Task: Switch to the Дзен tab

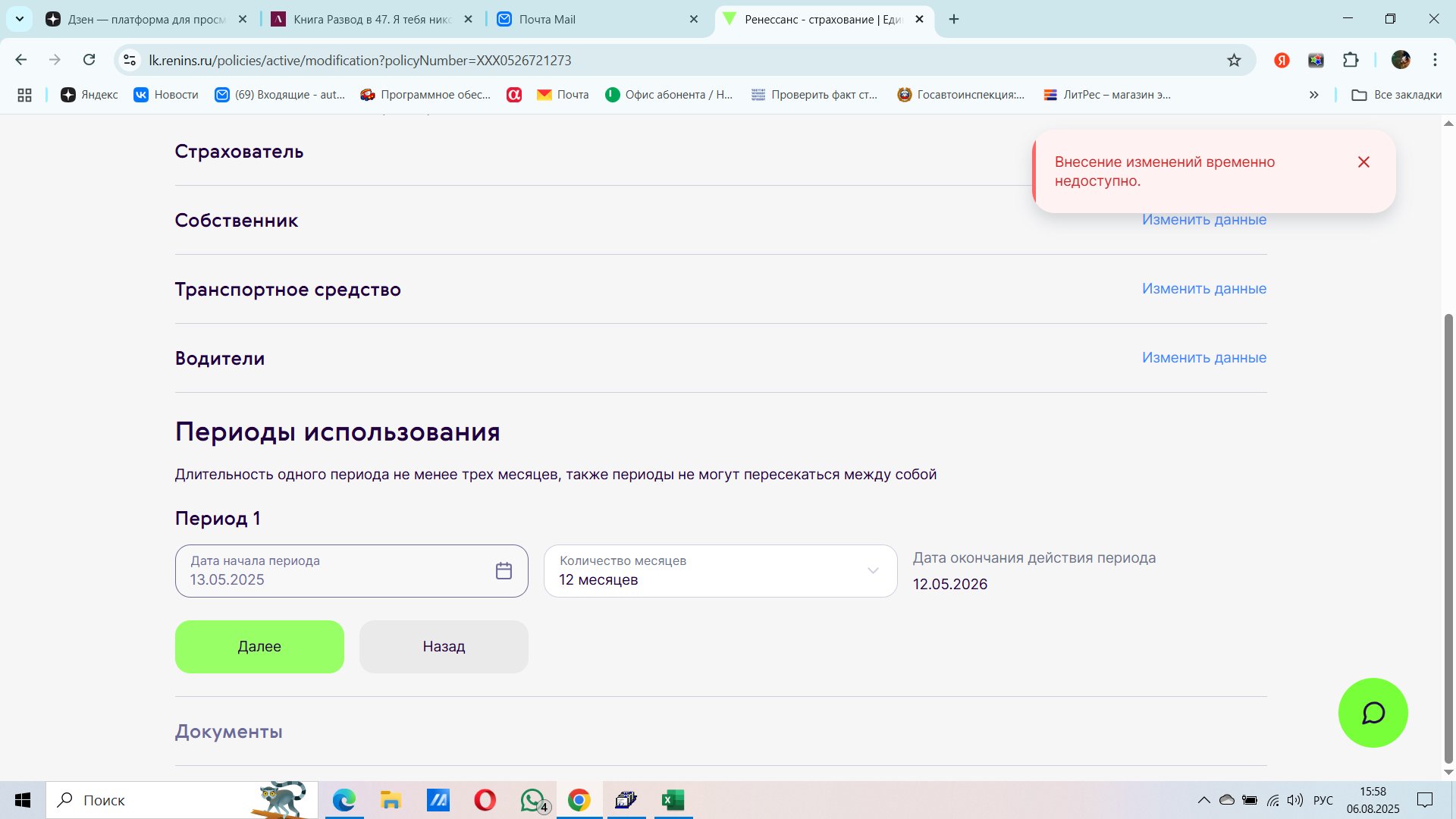Action: [x=147, y=20]
